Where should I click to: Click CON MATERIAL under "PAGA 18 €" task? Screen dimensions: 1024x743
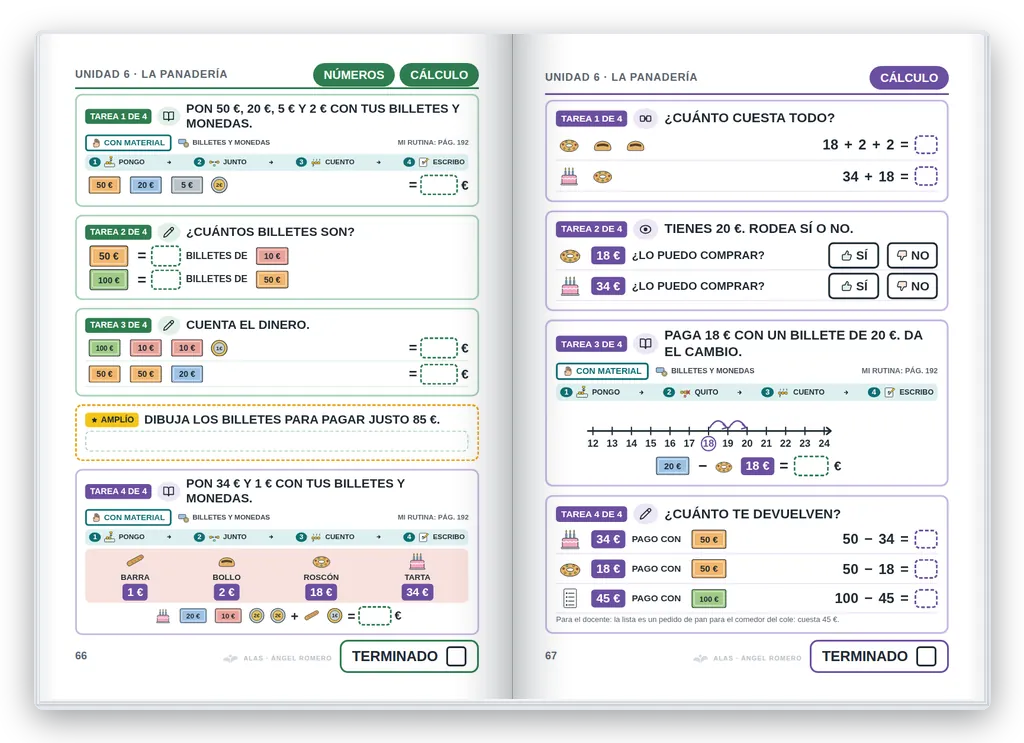click(602, 371)
